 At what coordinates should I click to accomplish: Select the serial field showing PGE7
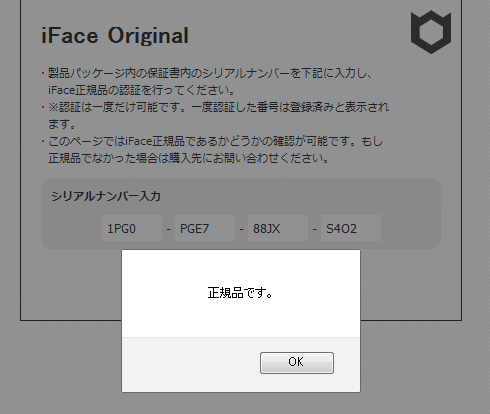click(205, 228)
